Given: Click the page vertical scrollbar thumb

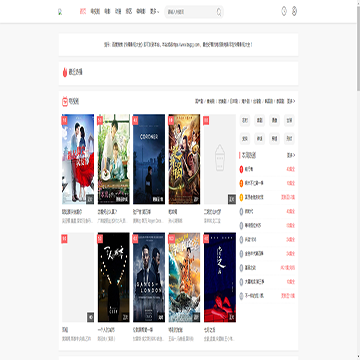Looking at the screenshot, I should 358,47.
